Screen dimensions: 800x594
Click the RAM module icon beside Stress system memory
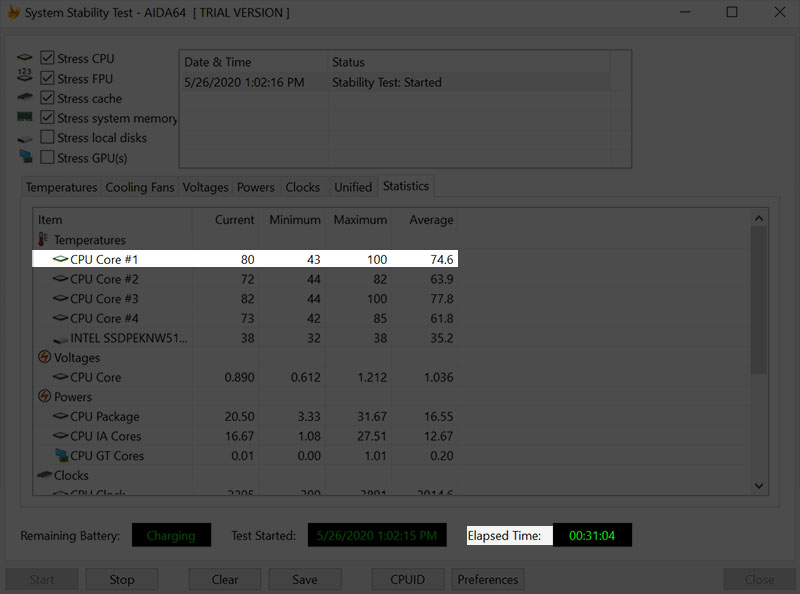tap(24, 117)
